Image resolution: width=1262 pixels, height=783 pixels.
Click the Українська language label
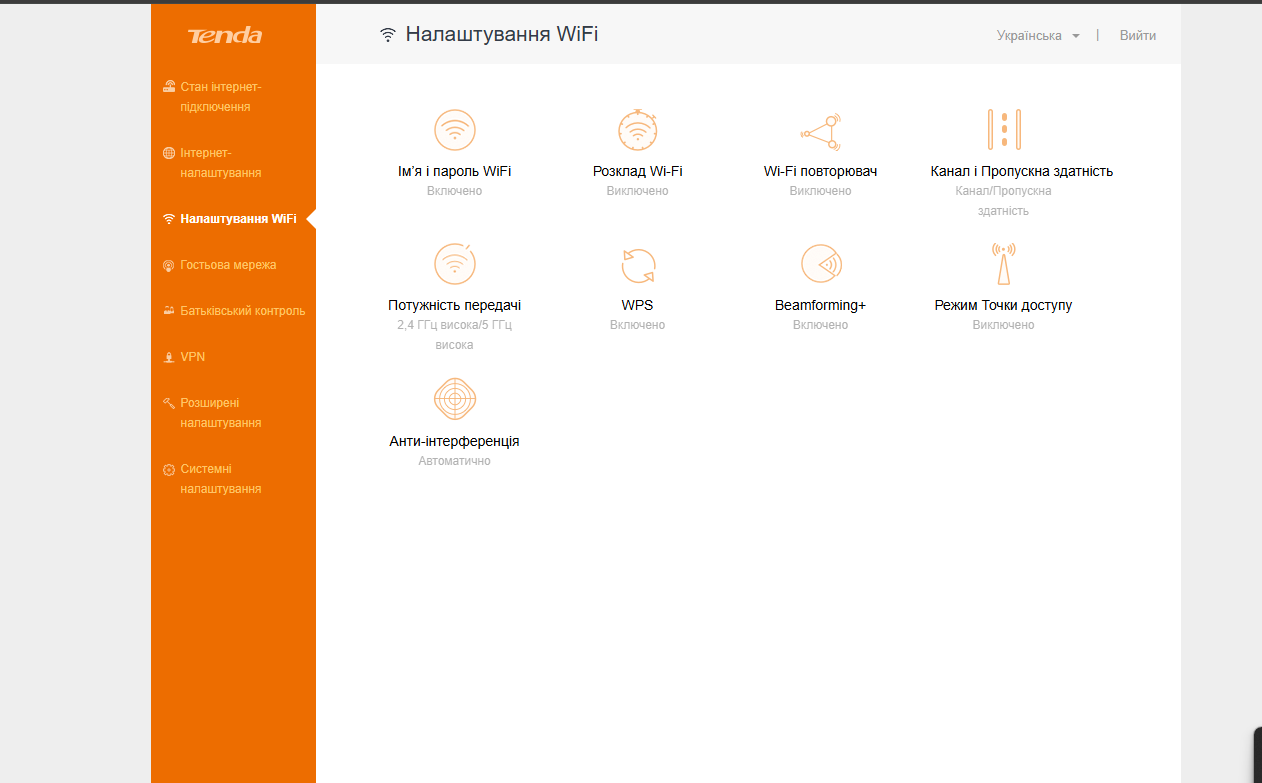(1029, 35)
